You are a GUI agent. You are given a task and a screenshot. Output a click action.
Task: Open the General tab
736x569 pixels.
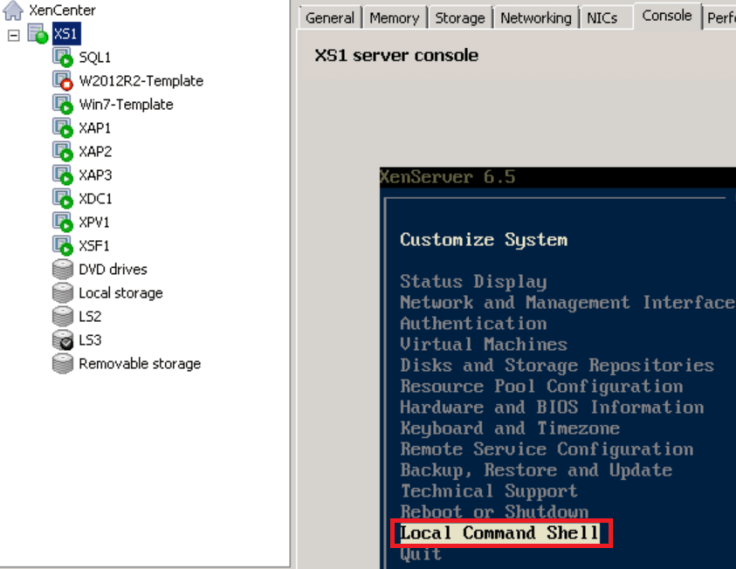click(x=330, y=18)
